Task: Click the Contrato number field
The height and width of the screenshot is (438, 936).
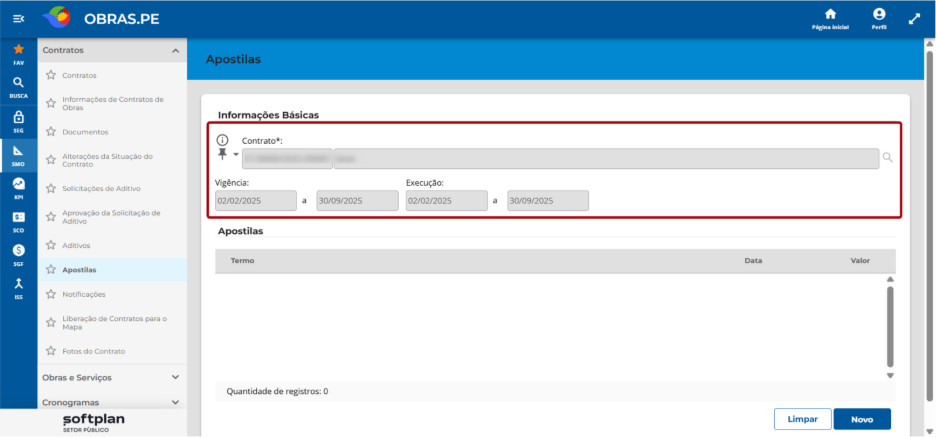Action: [x=287, y=159]
